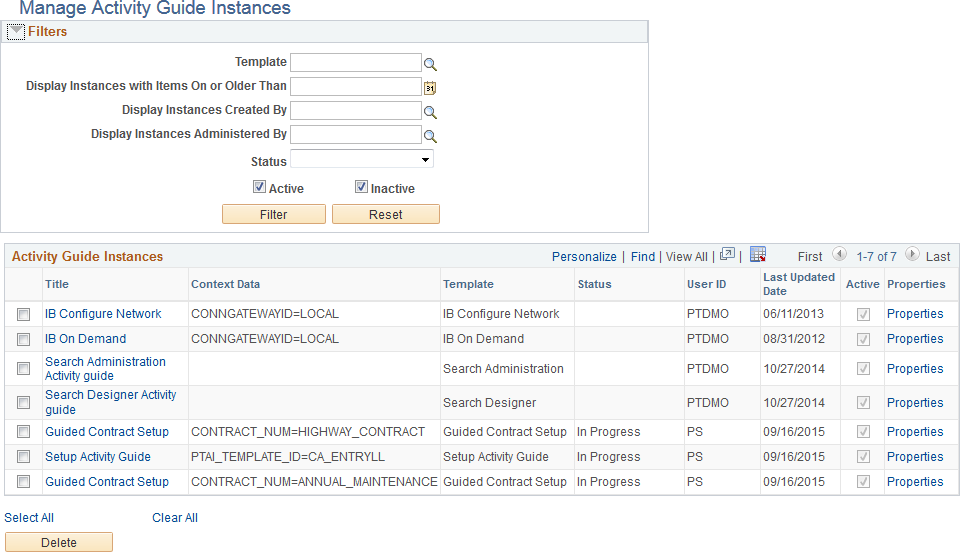The width and height of the screenshot is (960, 552).
Task: Download grid to spreadsheet icon
Action: coord(758,255)
